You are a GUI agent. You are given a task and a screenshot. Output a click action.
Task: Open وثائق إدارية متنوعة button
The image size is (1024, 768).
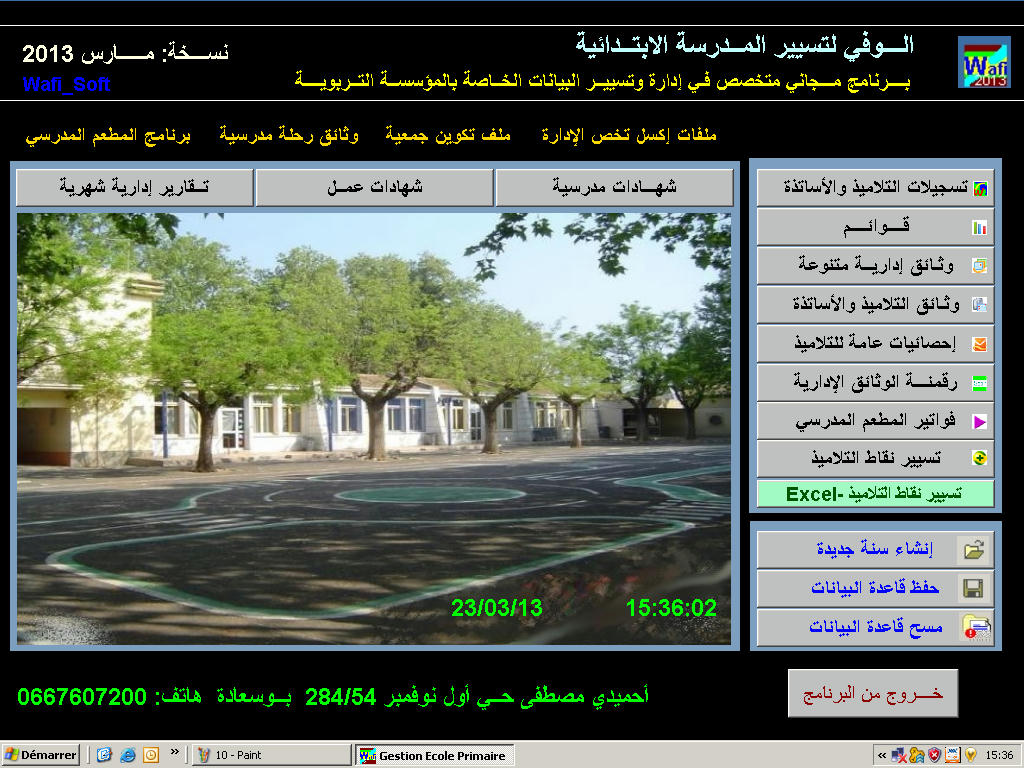click(x=875, y=265)
